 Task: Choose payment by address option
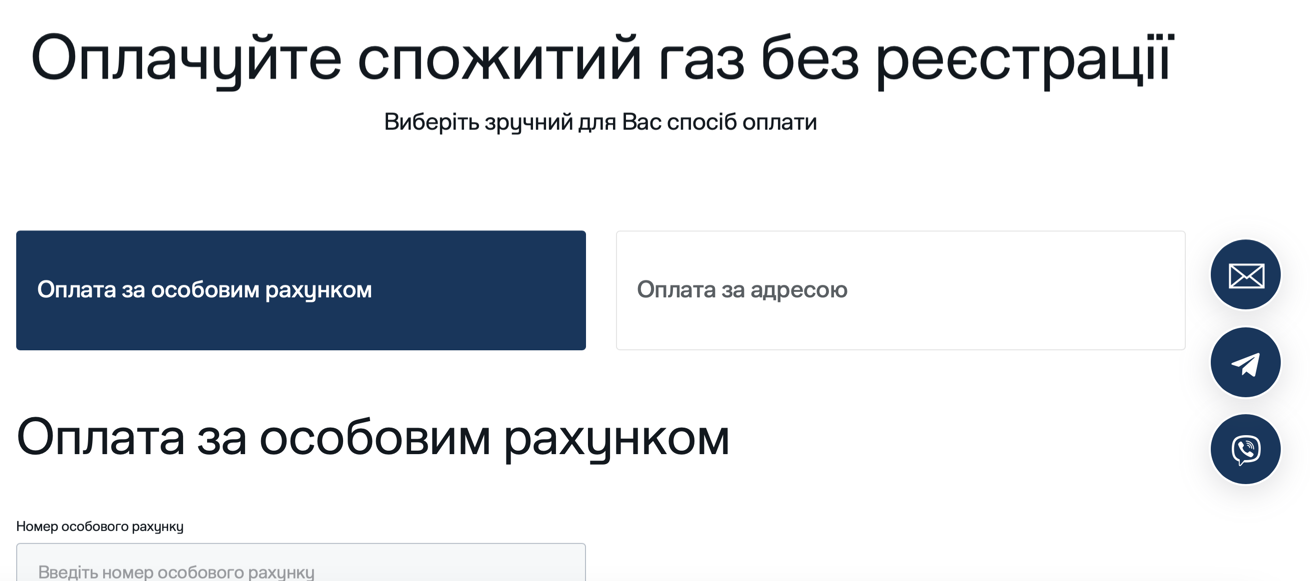(900, 290)
